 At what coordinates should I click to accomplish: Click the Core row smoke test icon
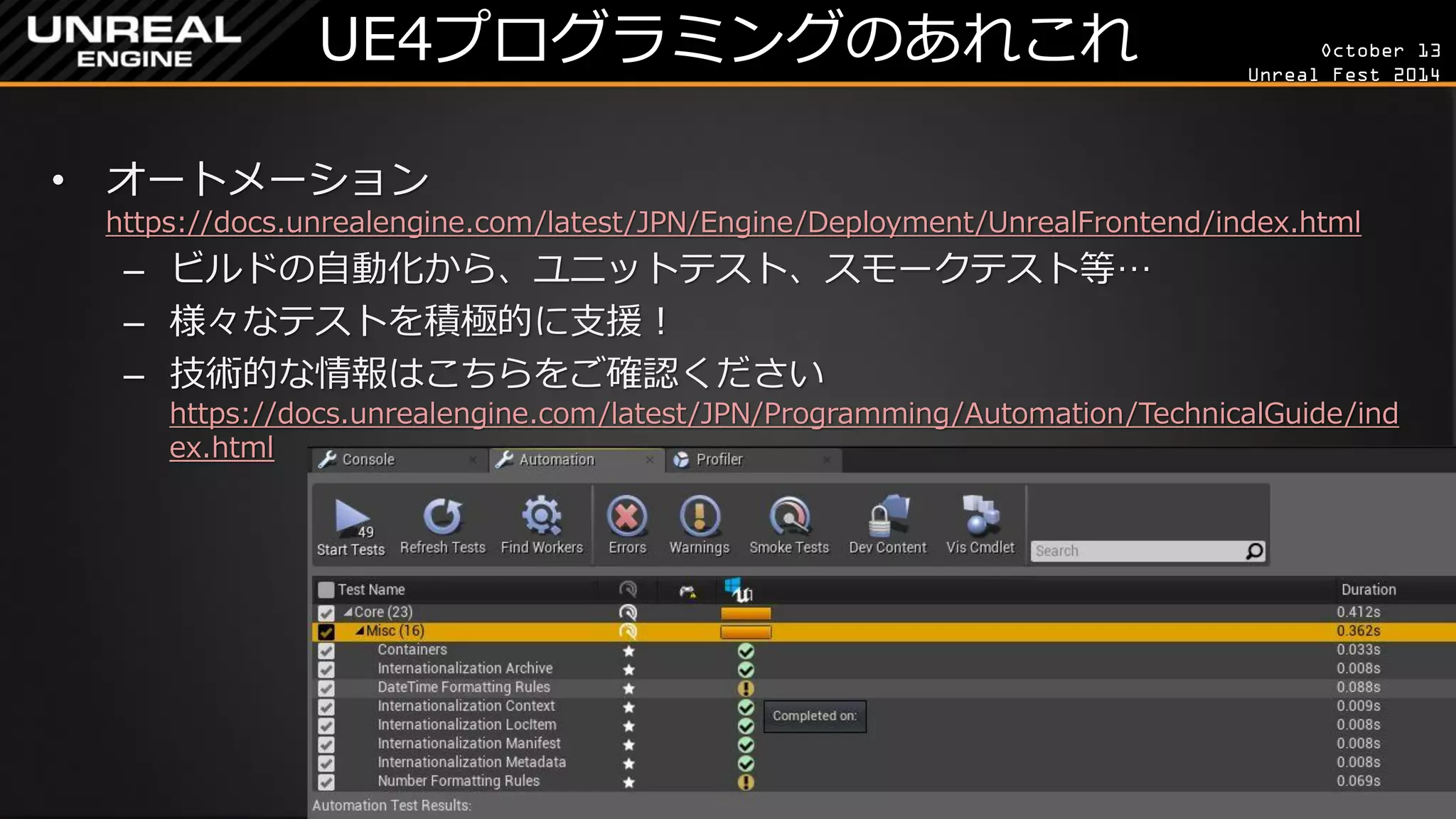(x=628, y=612)
